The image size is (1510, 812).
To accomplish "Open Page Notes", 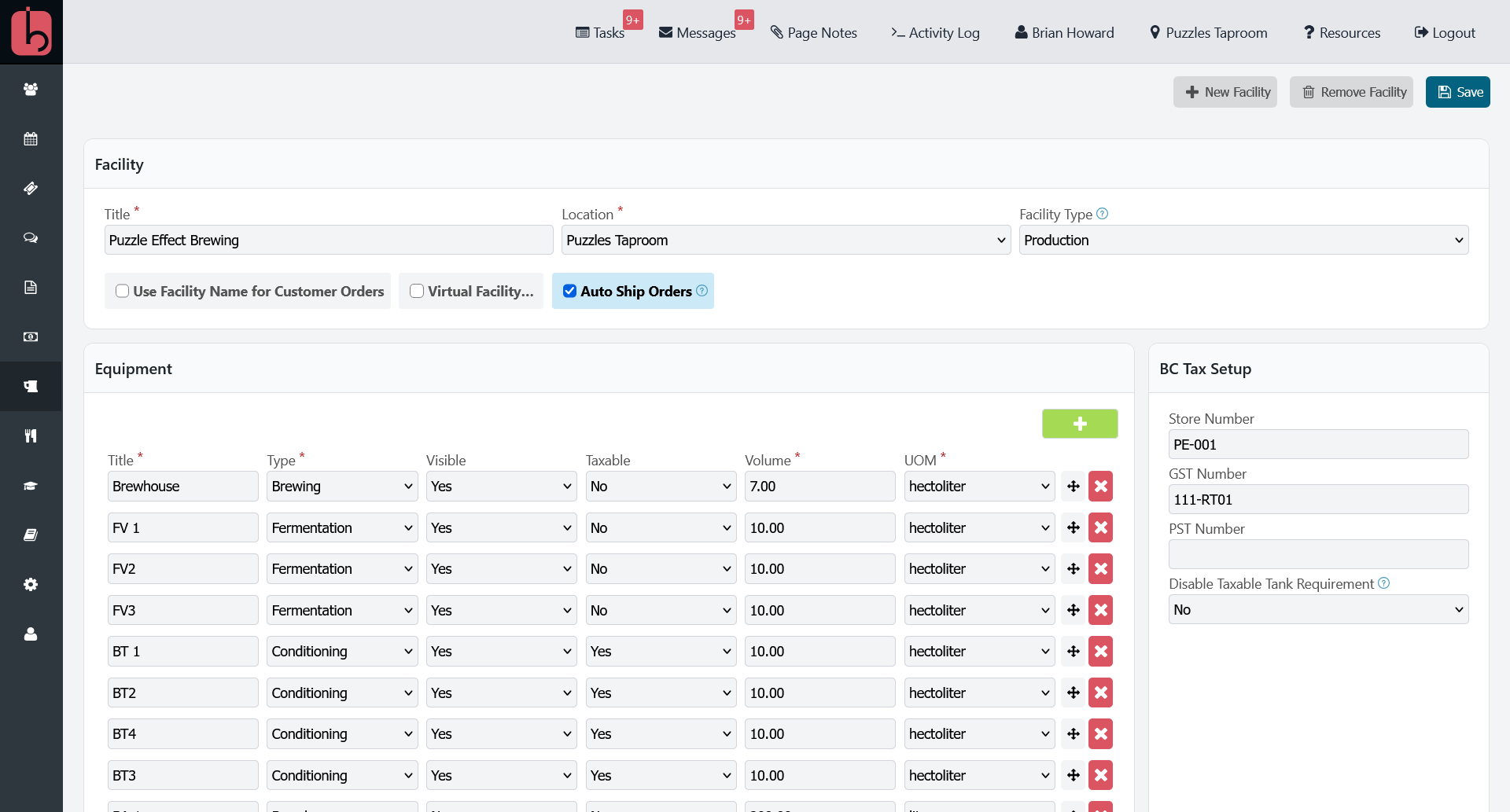I will tap(814, 33).
